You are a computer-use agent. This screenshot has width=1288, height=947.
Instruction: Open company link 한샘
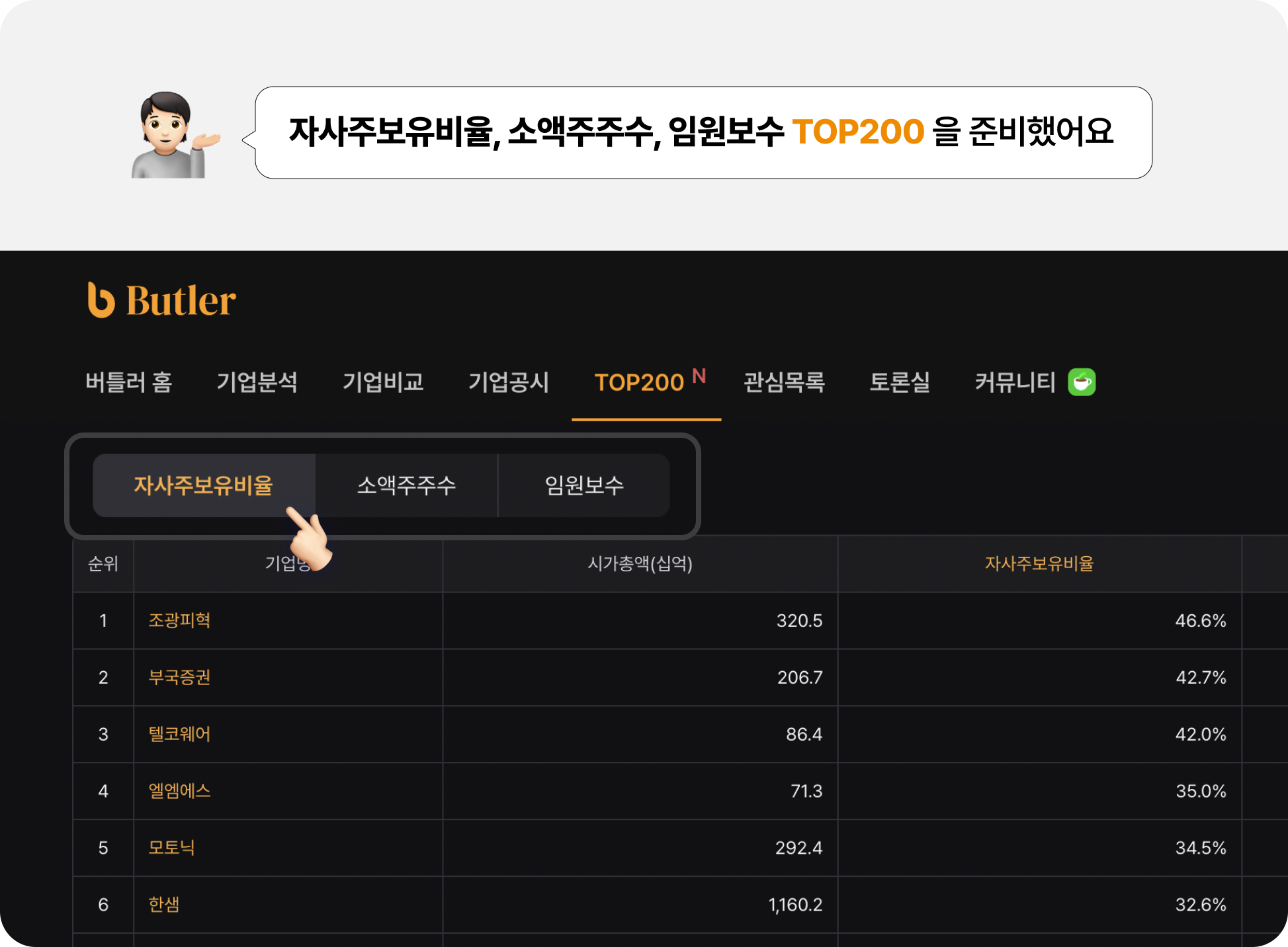click(x=164, y=905)
